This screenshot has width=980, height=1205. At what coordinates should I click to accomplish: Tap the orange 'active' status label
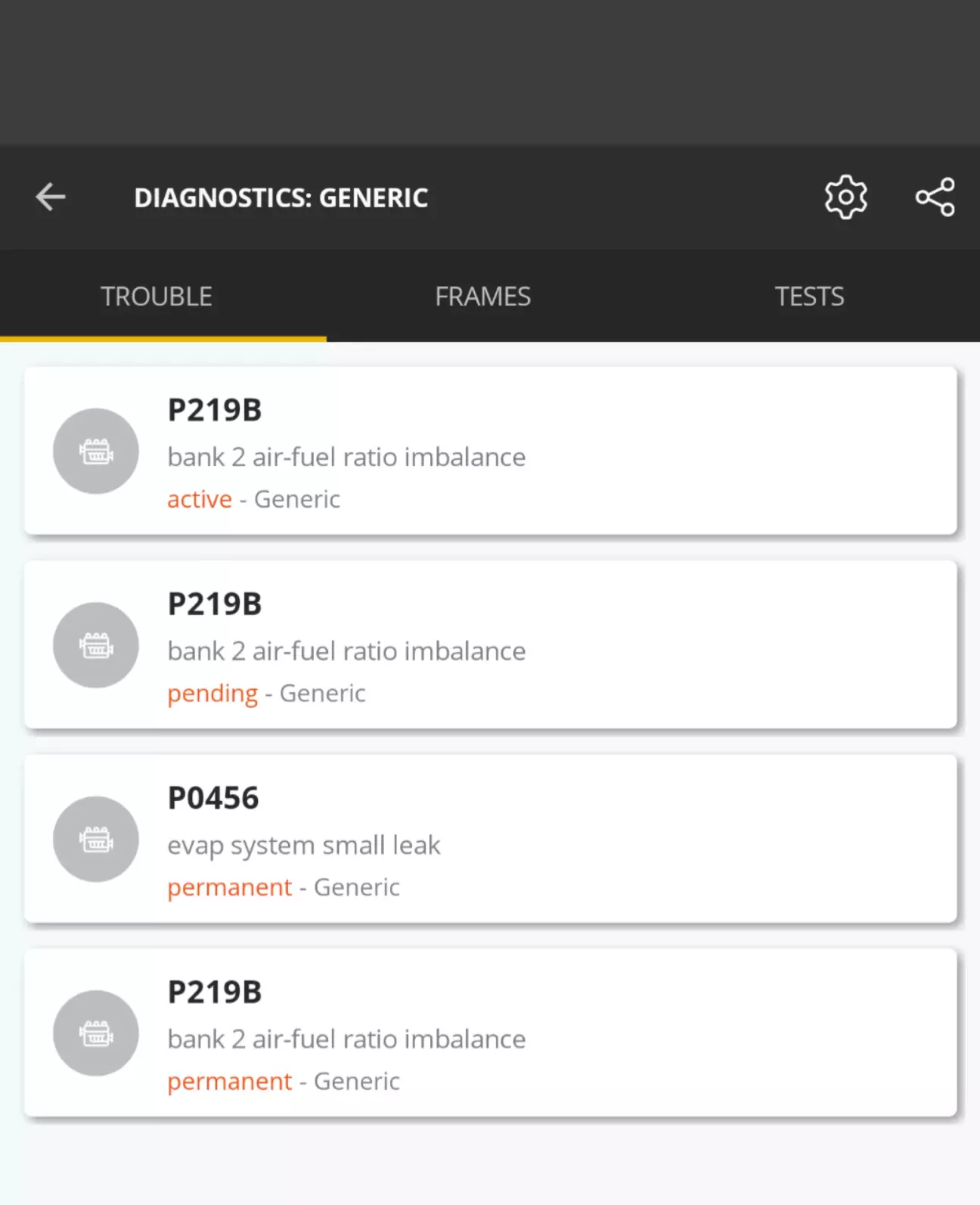[200, 499]
